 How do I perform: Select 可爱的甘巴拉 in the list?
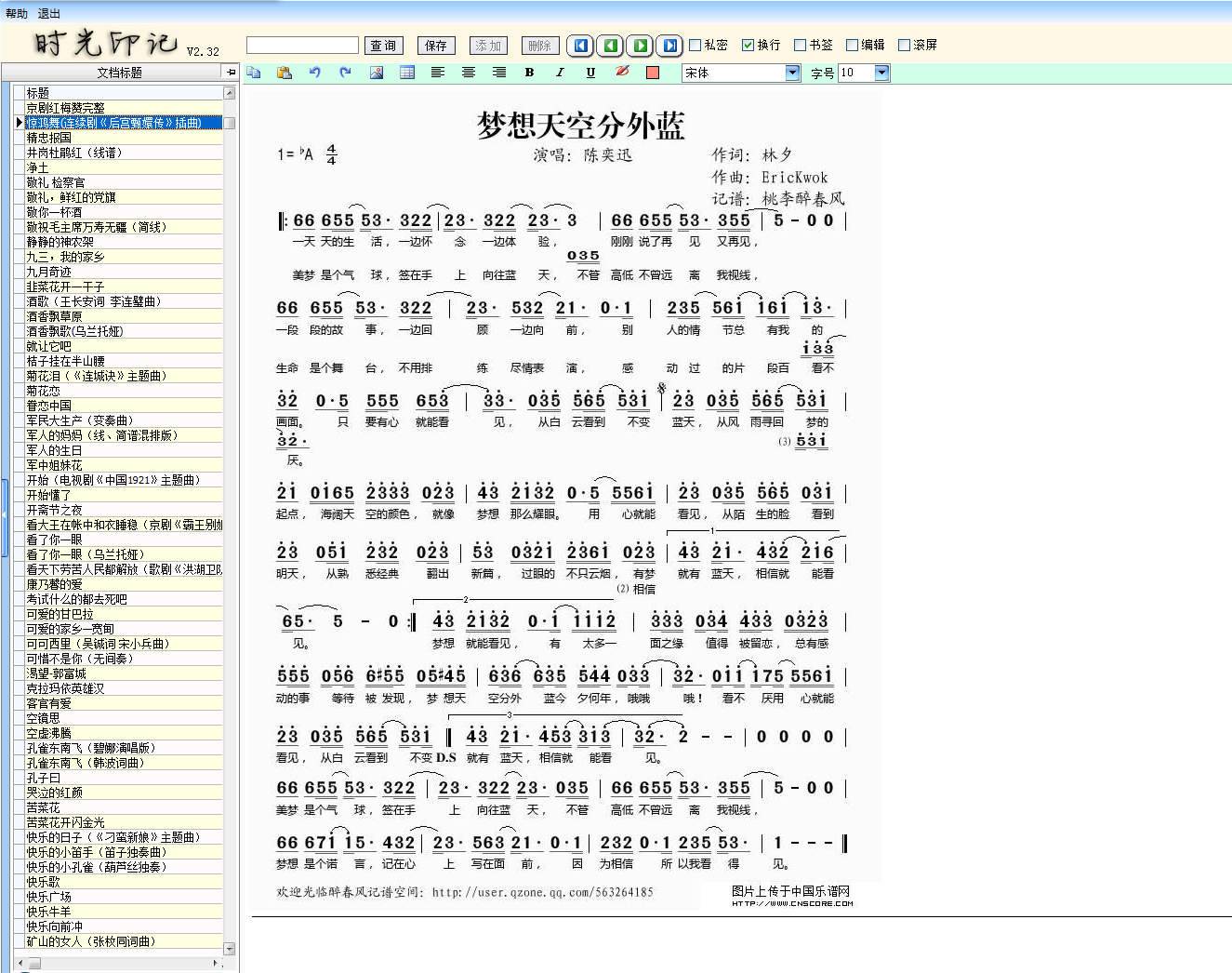point(123,614)
